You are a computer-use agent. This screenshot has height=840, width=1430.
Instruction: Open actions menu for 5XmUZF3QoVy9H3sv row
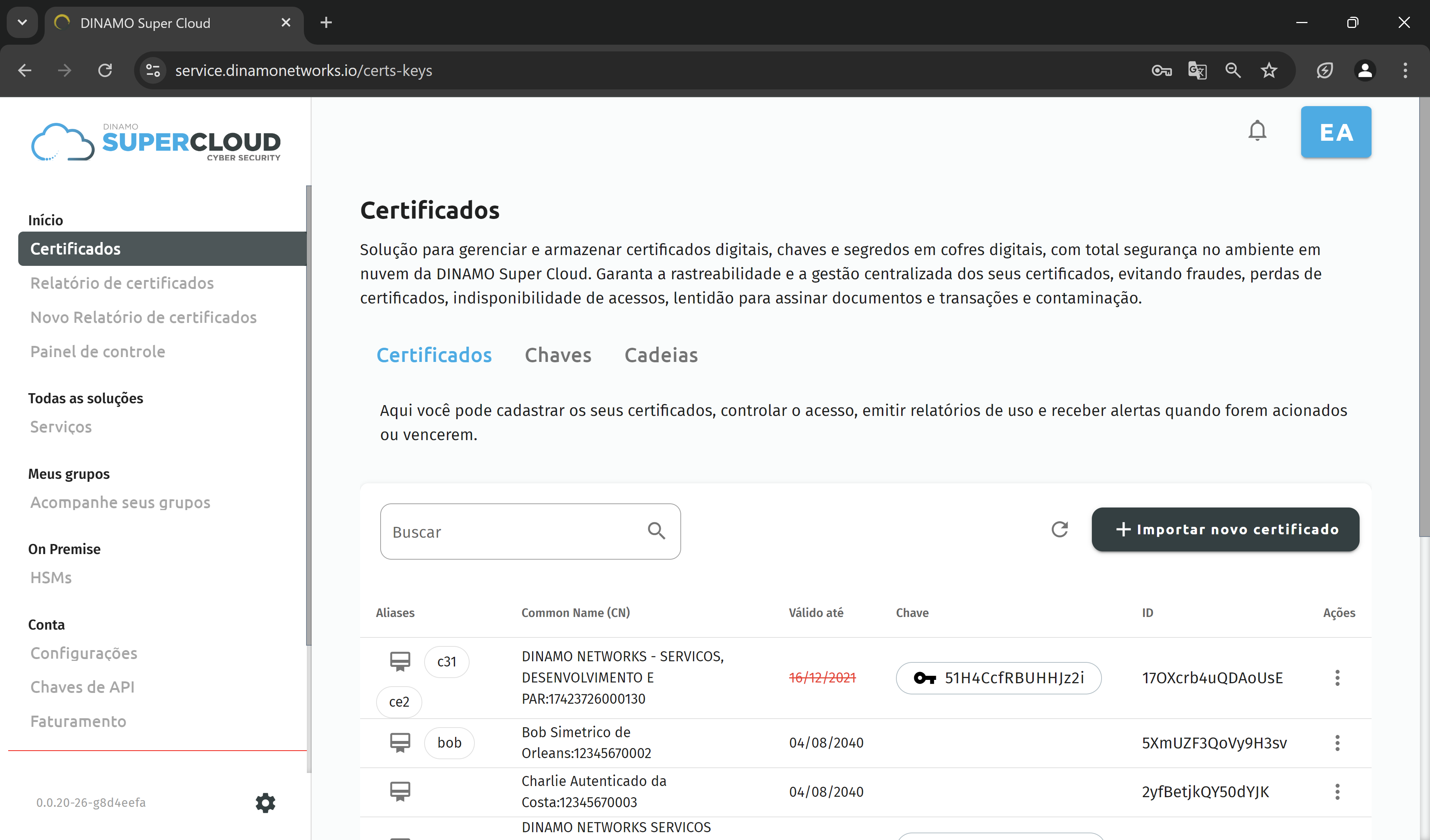[x=1337, y=743]
